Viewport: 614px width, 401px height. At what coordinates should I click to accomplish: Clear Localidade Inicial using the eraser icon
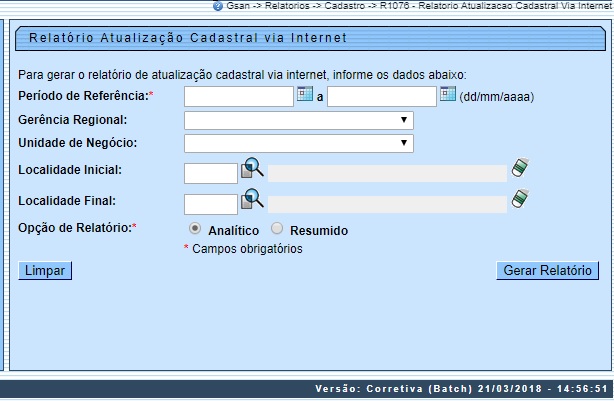[x=519, y=168]
